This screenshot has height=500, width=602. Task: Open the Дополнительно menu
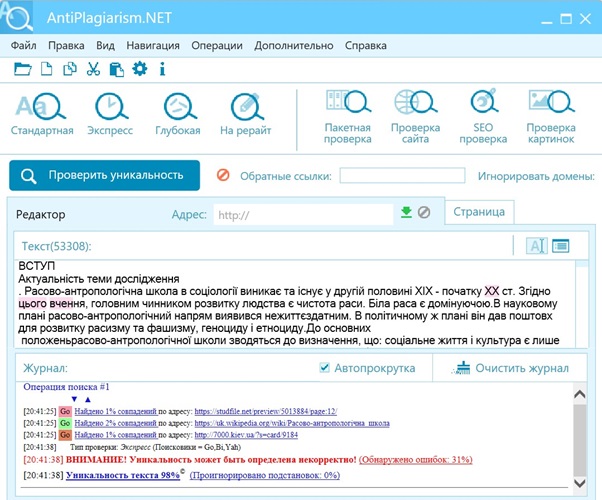click(x=294, y=45)
